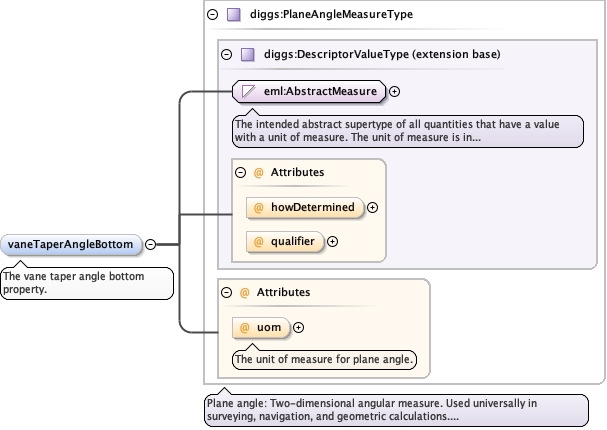607x430 pixels.
Task: Click the diggs:DescriptorValueType purple type icon
Action: 248,54
